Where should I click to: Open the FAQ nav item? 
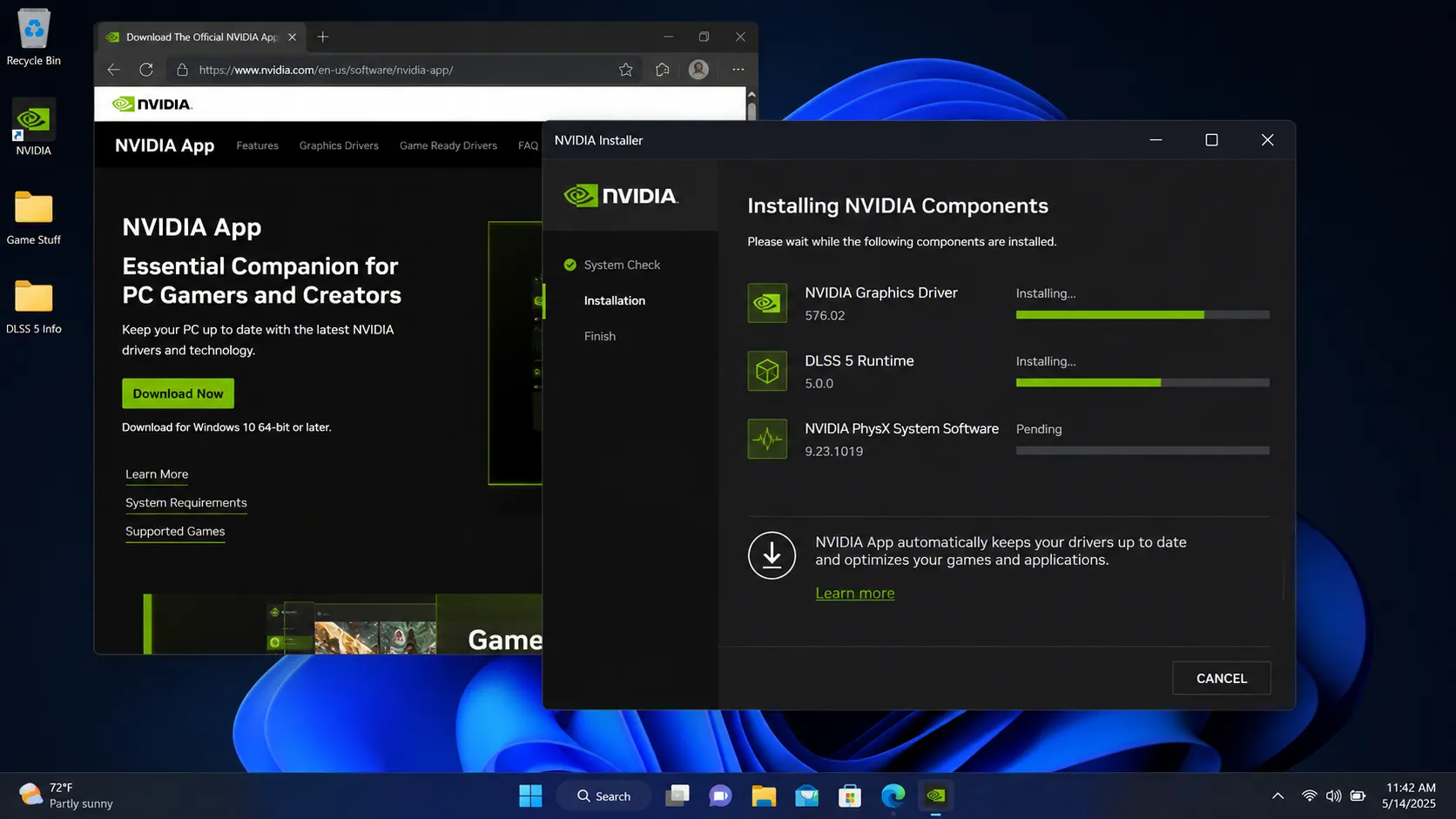coord(528,145)
